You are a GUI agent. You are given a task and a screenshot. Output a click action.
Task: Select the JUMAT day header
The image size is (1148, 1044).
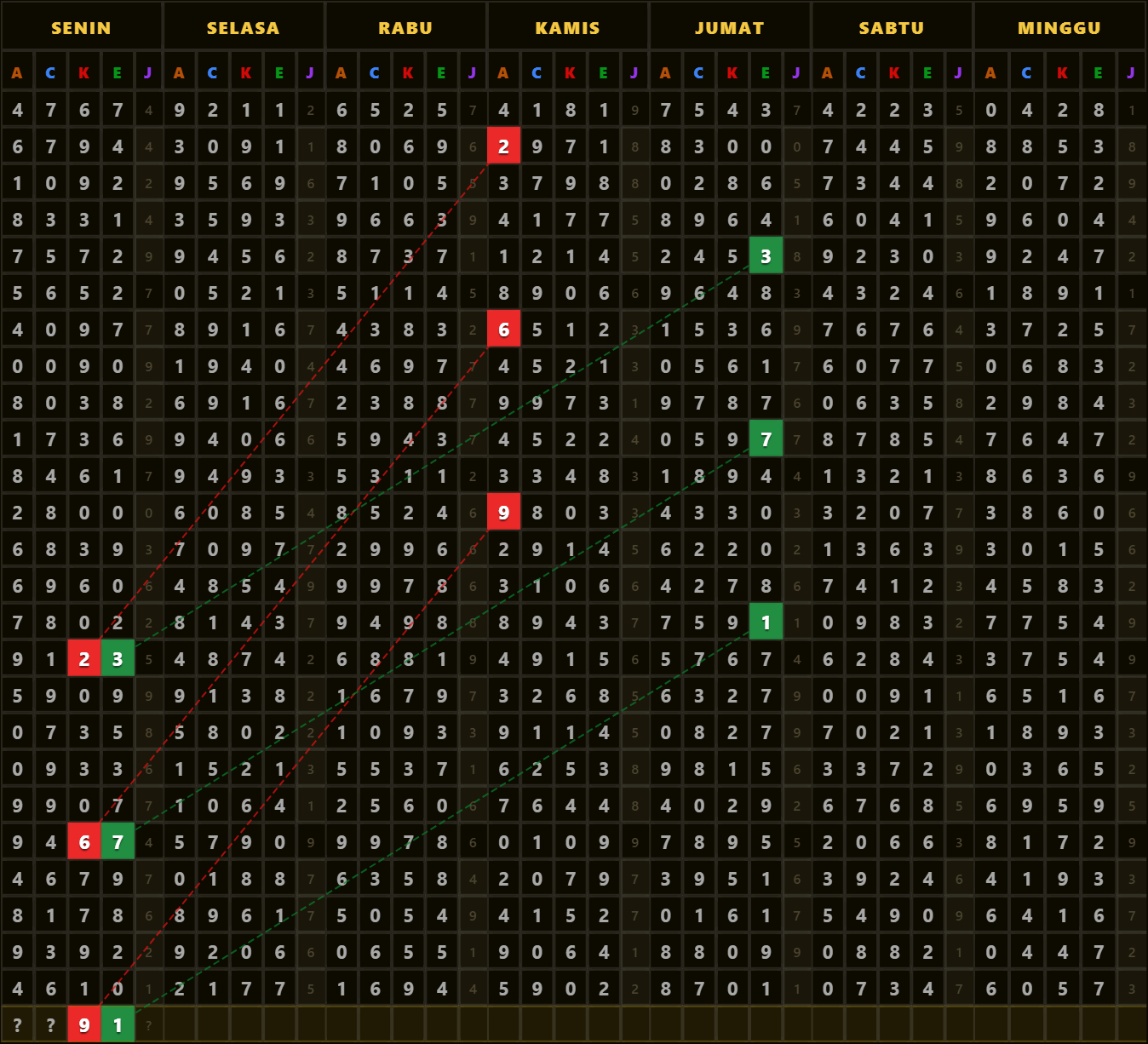click(730, 27)
